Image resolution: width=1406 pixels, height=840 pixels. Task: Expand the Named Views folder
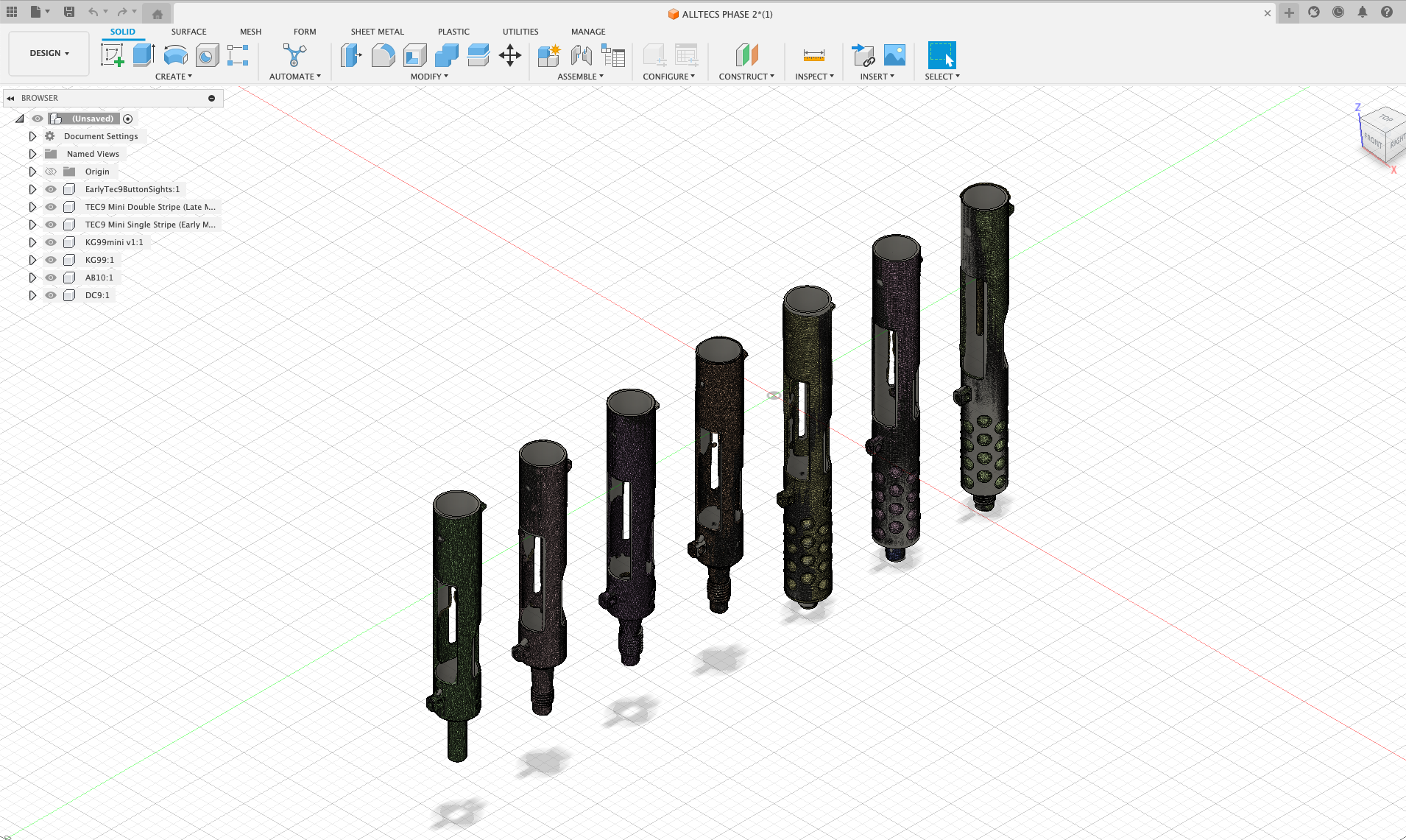coord(32,154)
